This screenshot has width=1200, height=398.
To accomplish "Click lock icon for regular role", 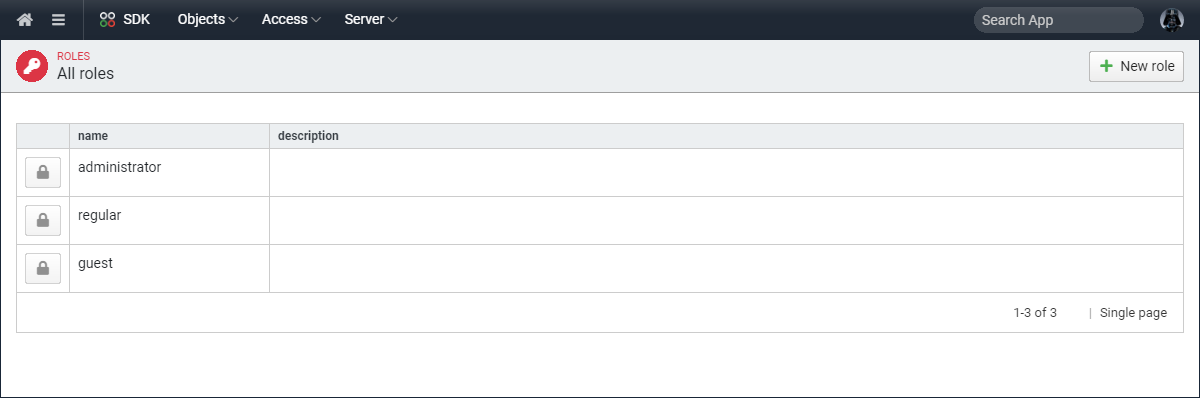I will point(43,221).
